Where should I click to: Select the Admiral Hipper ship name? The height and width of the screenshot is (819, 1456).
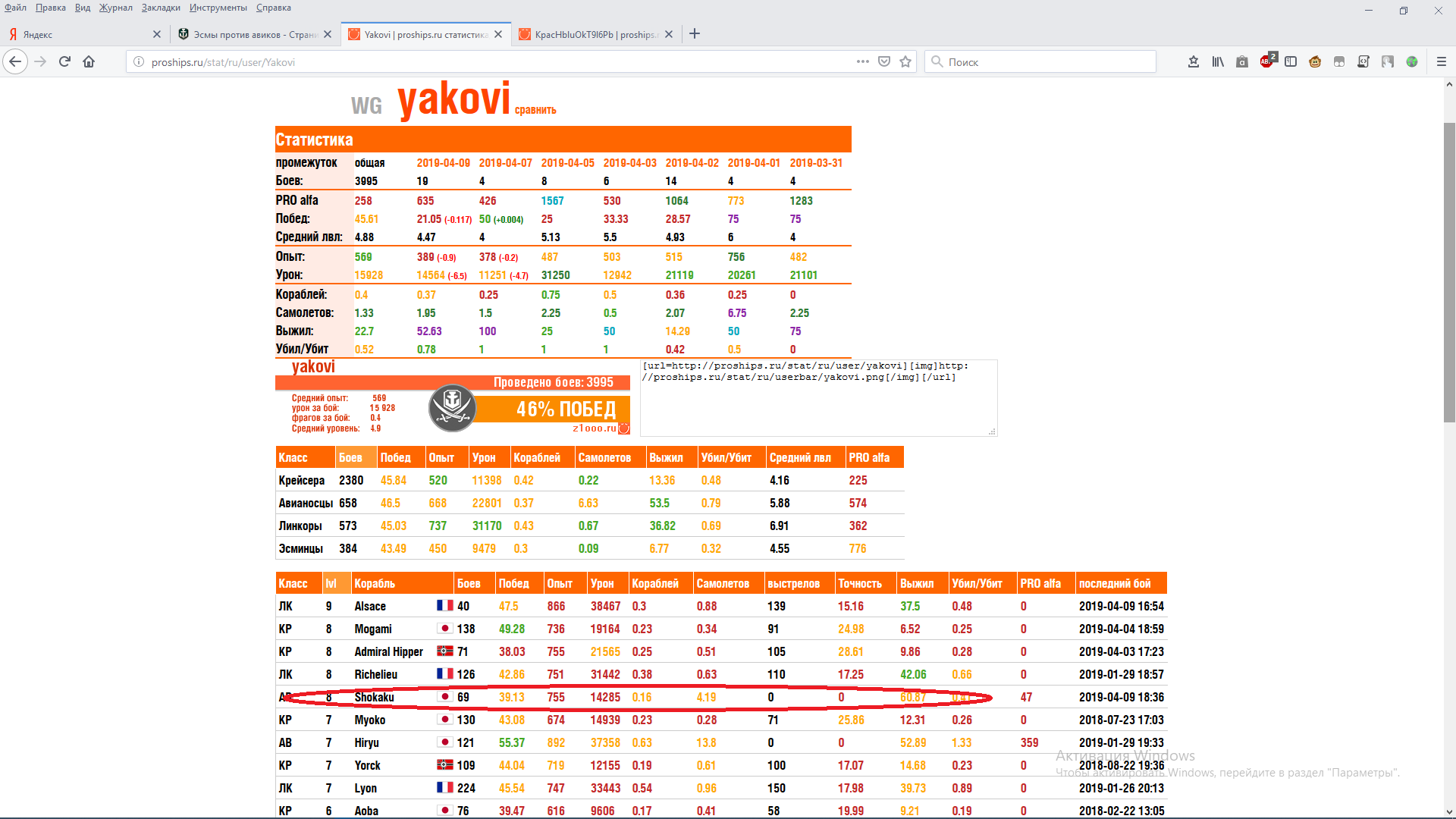coord(388,651)
